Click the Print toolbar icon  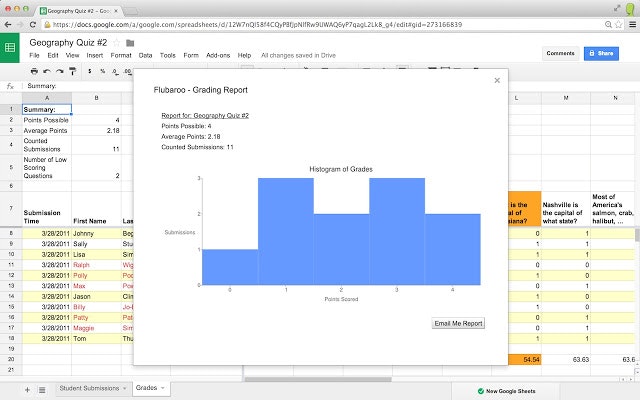pos(34,71)
